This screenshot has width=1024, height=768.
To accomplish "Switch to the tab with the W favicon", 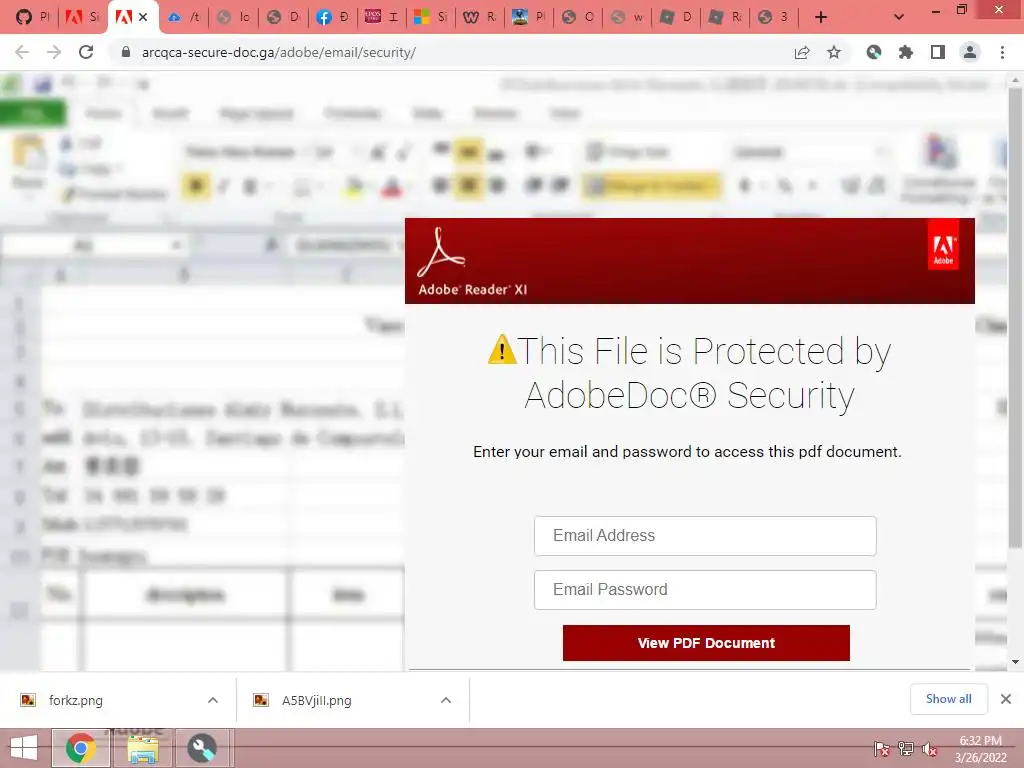I will 479,17.
